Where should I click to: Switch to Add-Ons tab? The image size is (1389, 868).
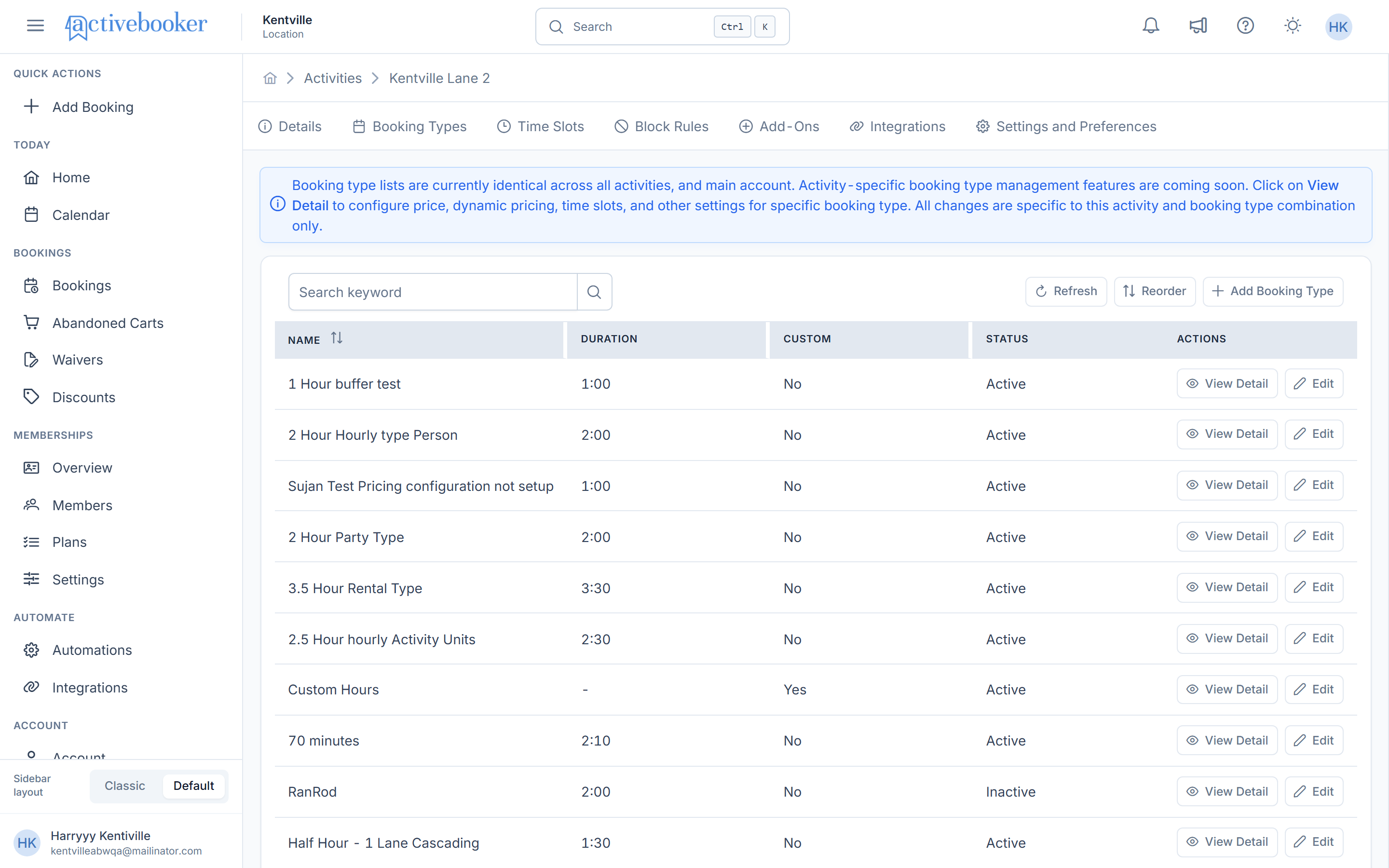tap(779, 126)
